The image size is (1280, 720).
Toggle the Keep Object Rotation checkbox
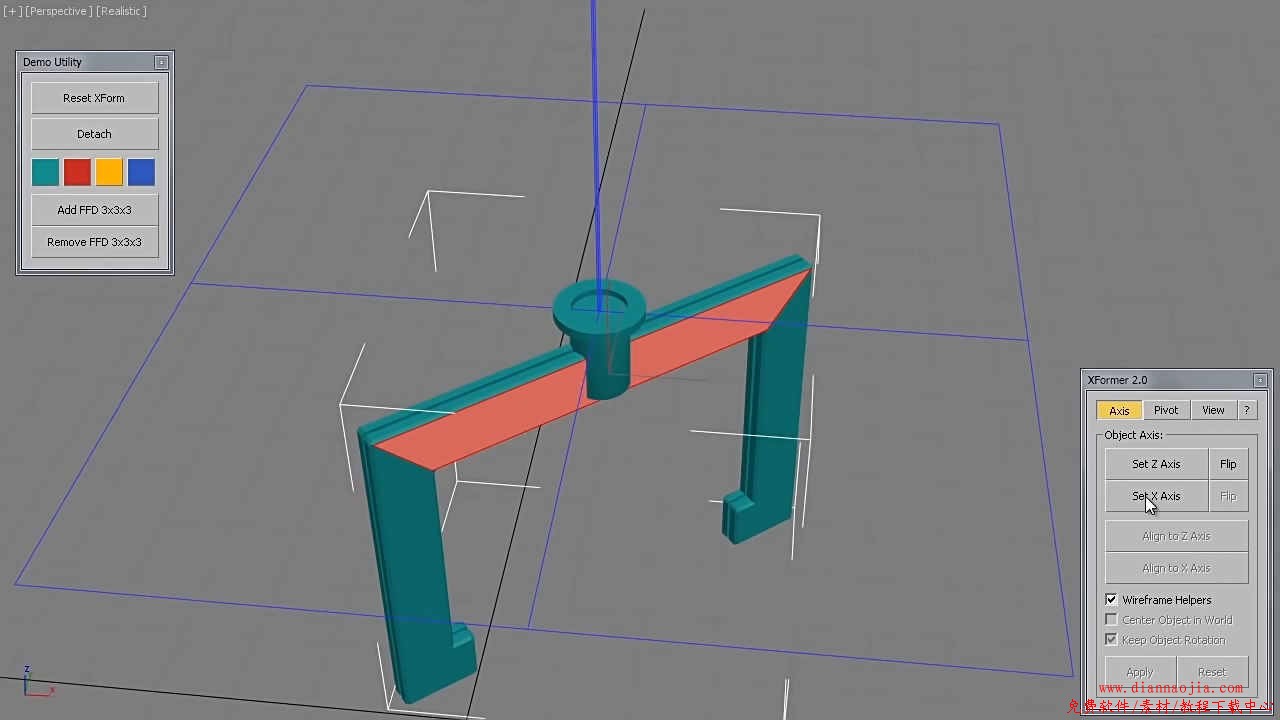pyautogui.click(x=1111, y=640)
